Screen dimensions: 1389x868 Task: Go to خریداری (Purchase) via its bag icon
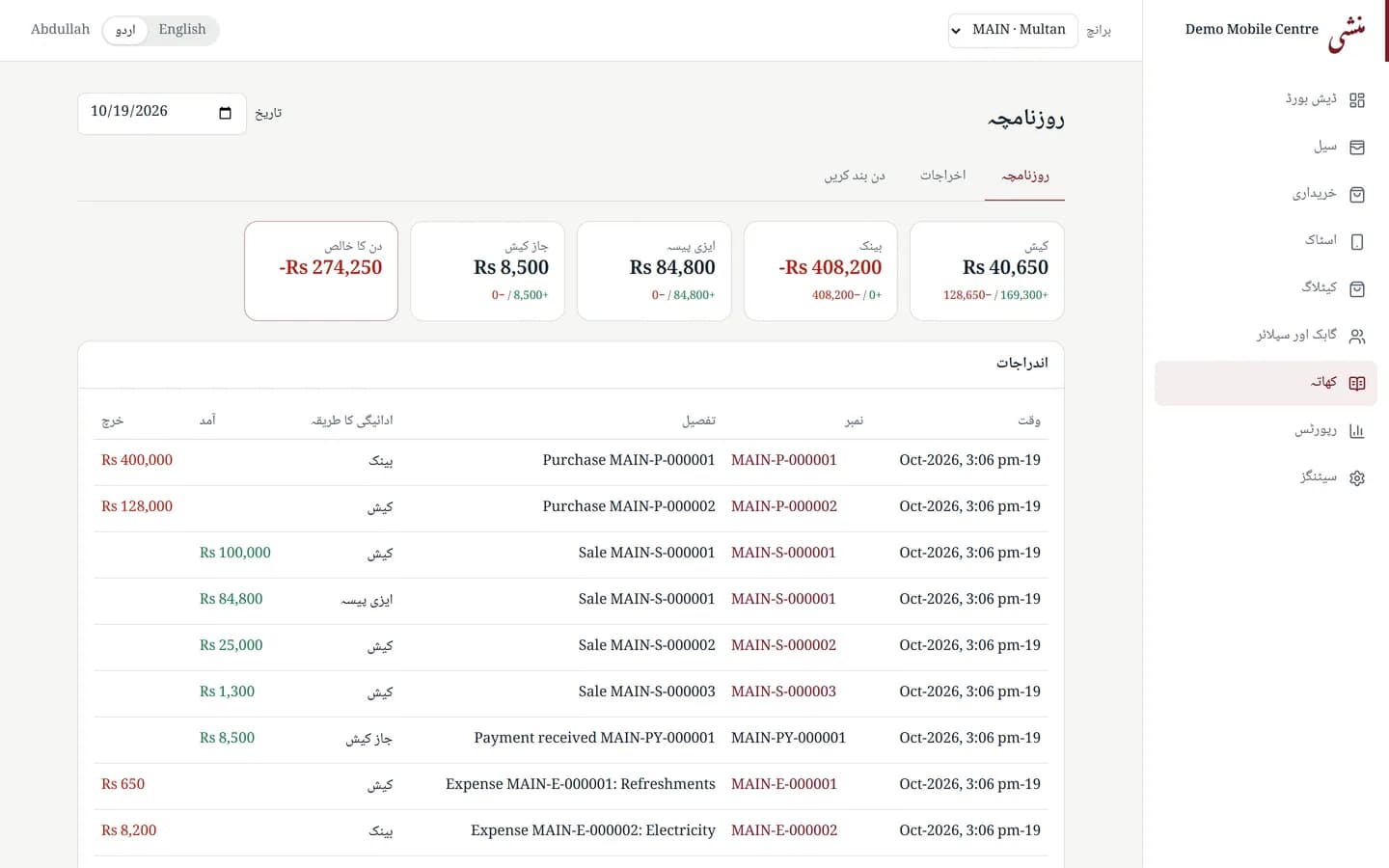[1356, 195]
